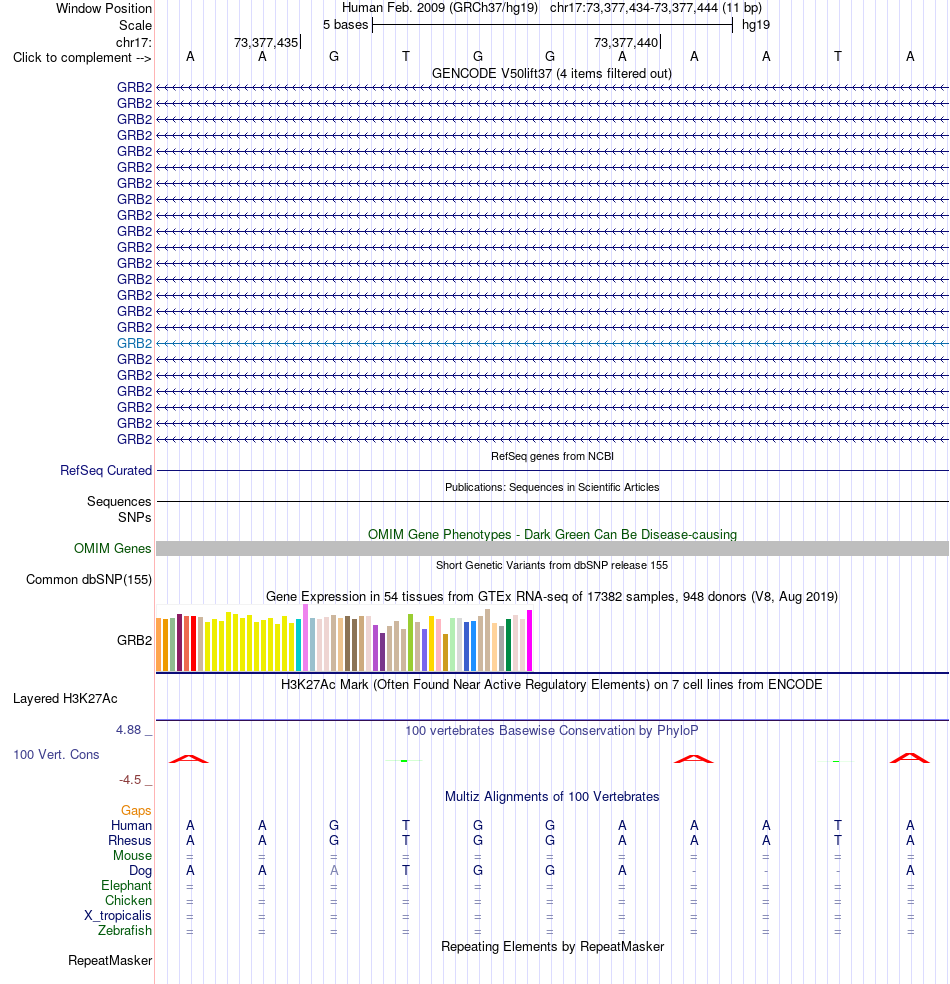The image size is (950, 984).
Task: Click the -4.5 PhyloP lower limit value
Action: point(131,780)
